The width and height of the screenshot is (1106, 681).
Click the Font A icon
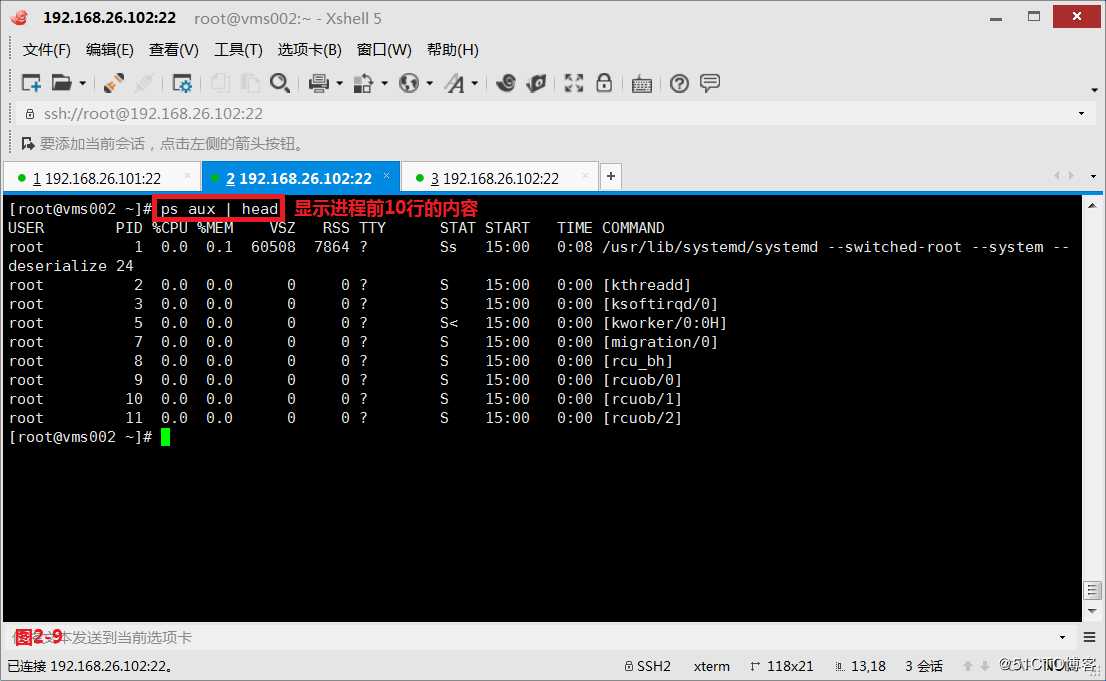point(455,83)
